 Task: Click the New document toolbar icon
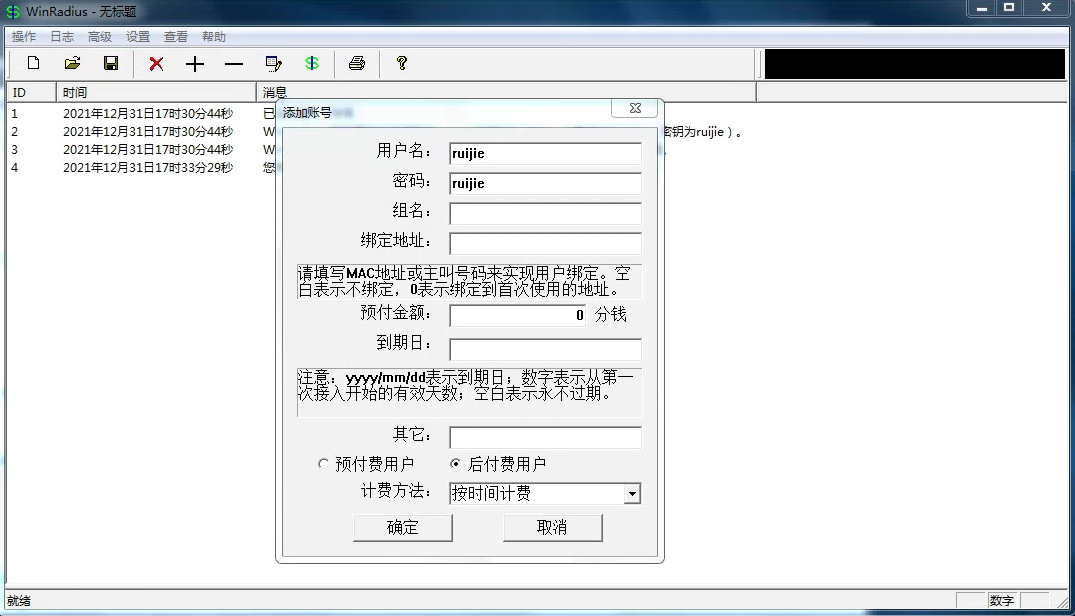coord(33,64)
